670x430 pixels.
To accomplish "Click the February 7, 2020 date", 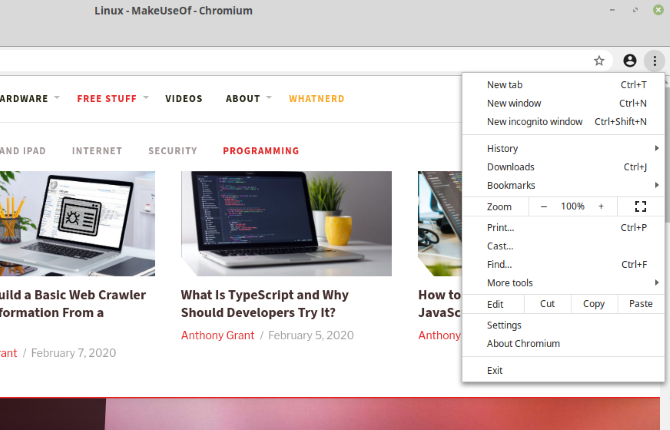I will point(73,353).
